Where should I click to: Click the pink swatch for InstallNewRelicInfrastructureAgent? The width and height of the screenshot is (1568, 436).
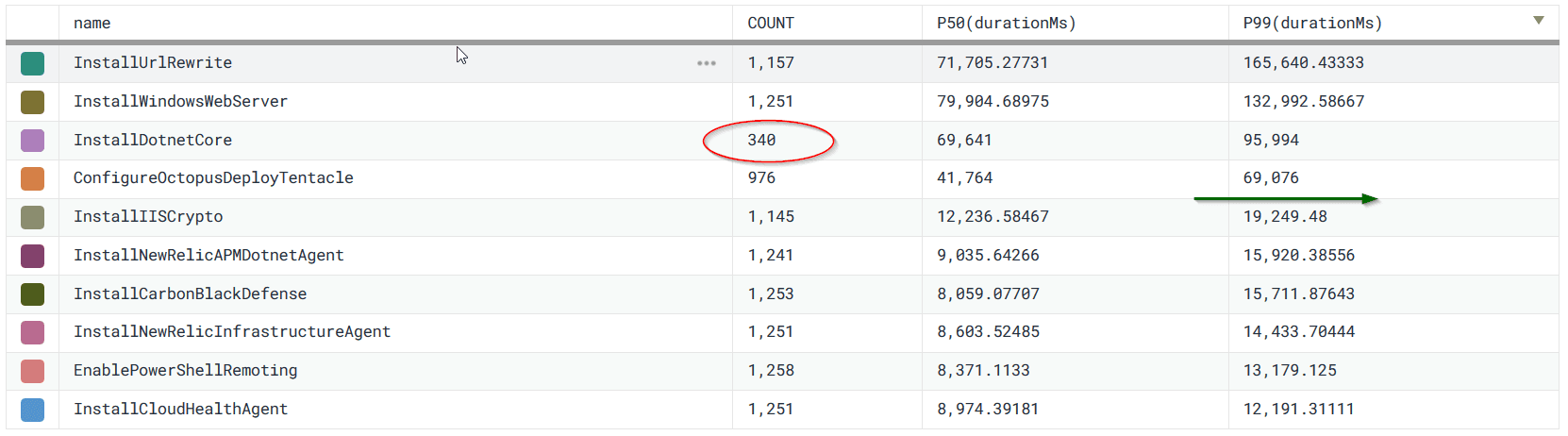point(32,332)
